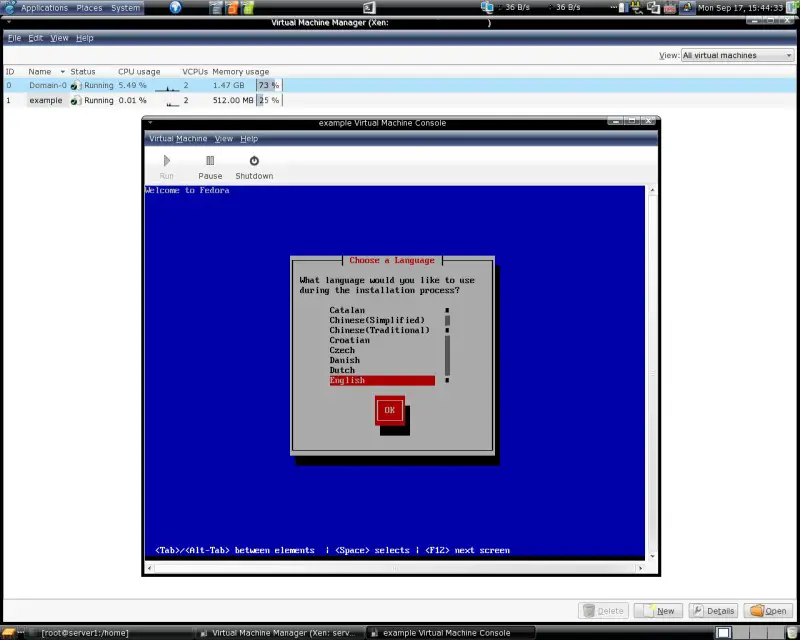Image resolution: width=800 pixels, height=640 pixels.
Task: Click the VCPUs column header
Action: pyautogui.click(x=195, y=72)
